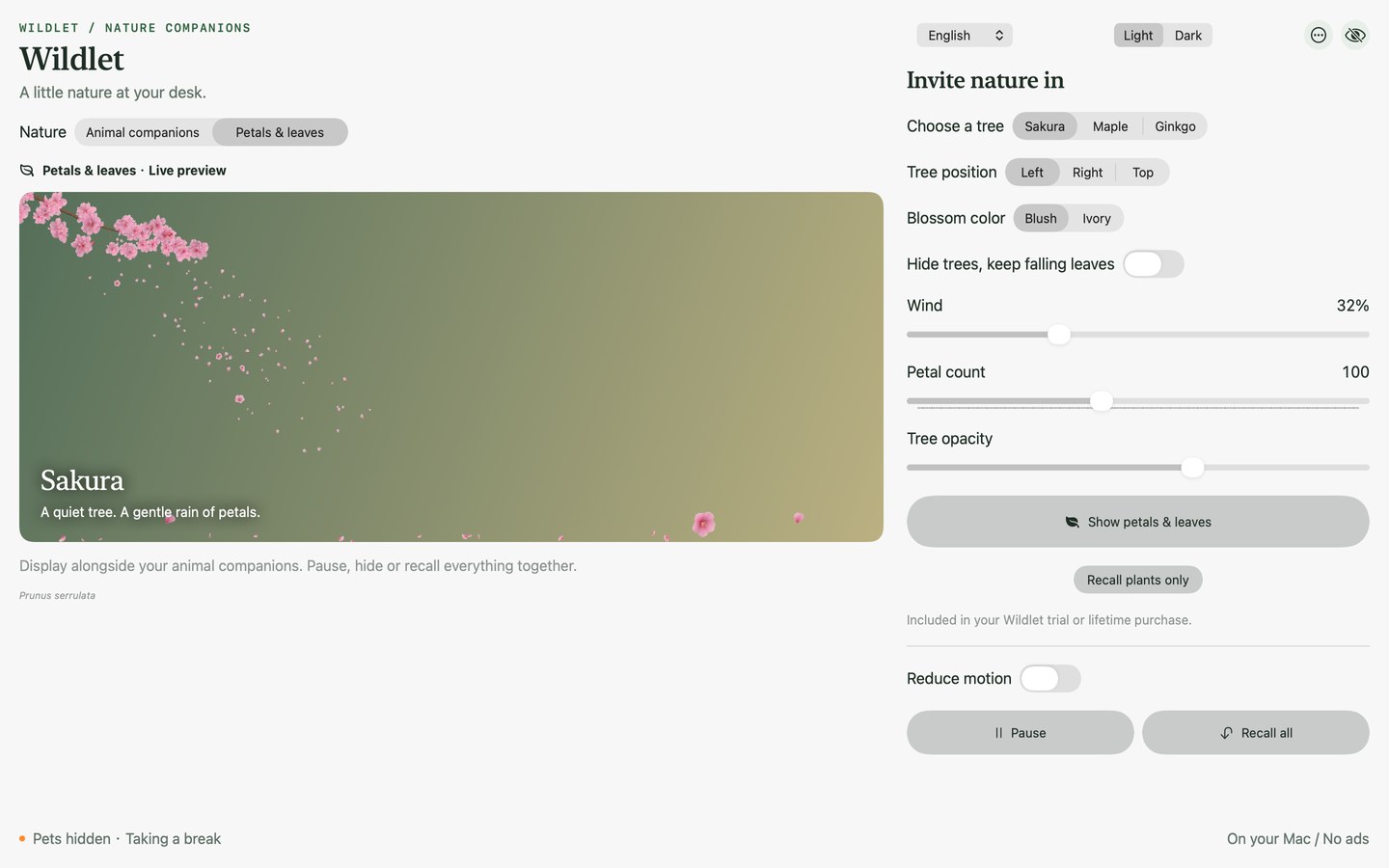Set tree position to Right
Screen dimensions: 1389x868
(1087, 173)
